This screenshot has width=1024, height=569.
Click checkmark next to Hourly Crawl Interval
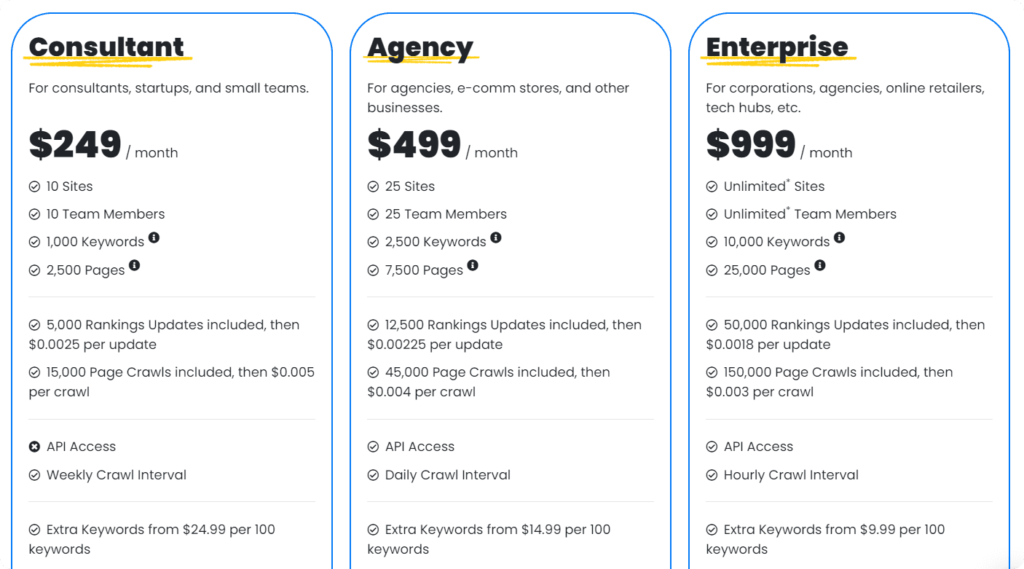(712, 475)
